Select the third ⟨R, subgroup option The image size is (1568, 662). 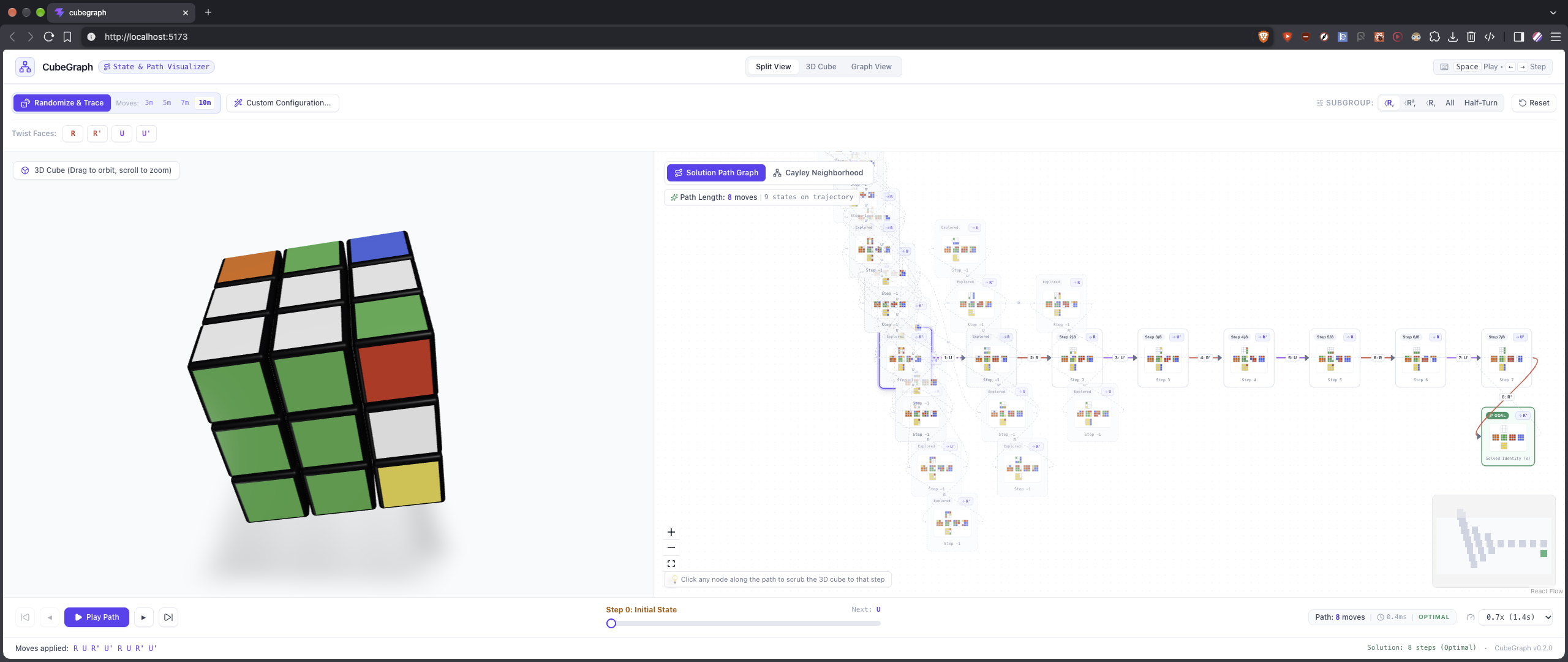(1431, 103)
